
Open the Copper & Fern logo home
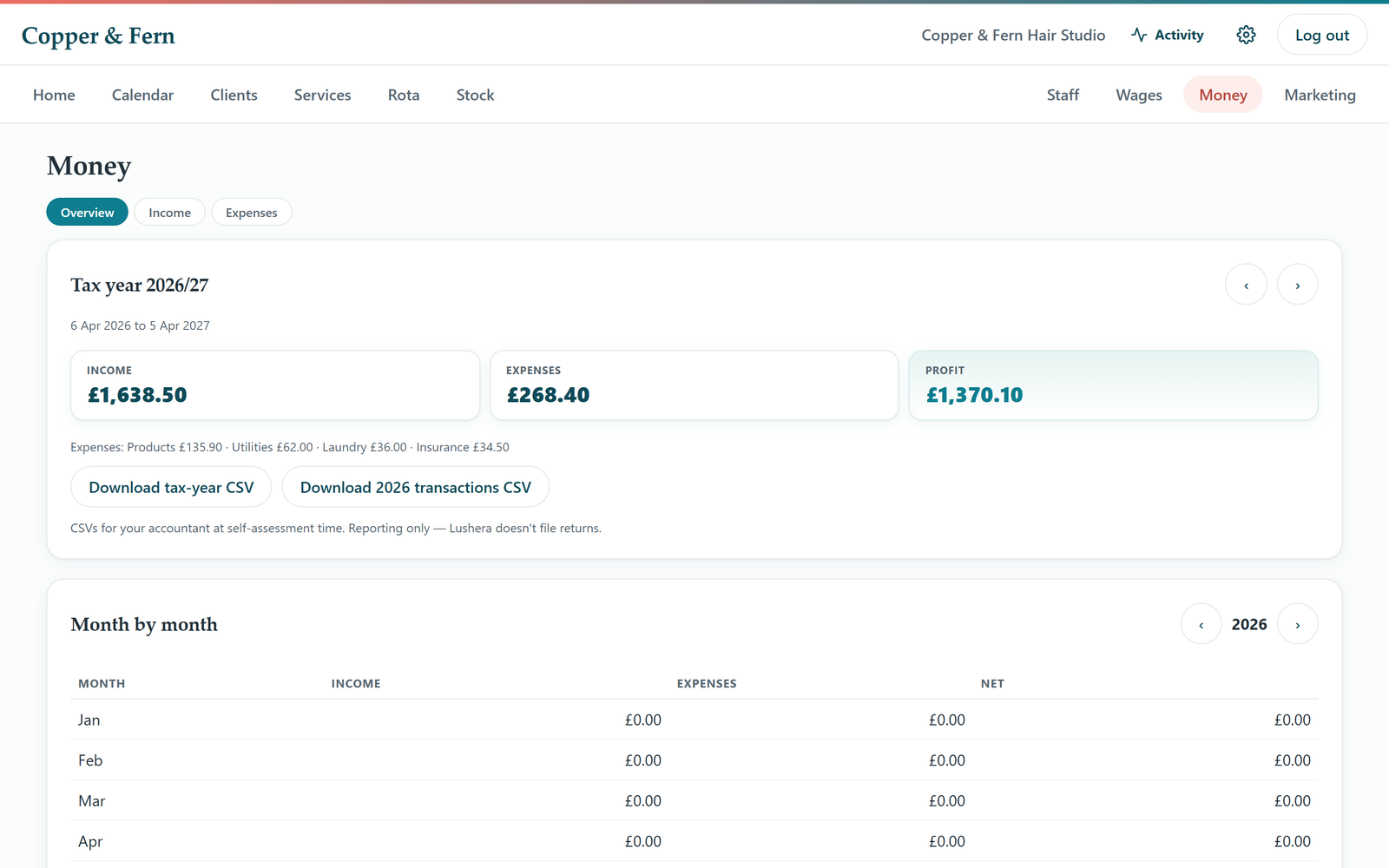click(x=98, y=36)
